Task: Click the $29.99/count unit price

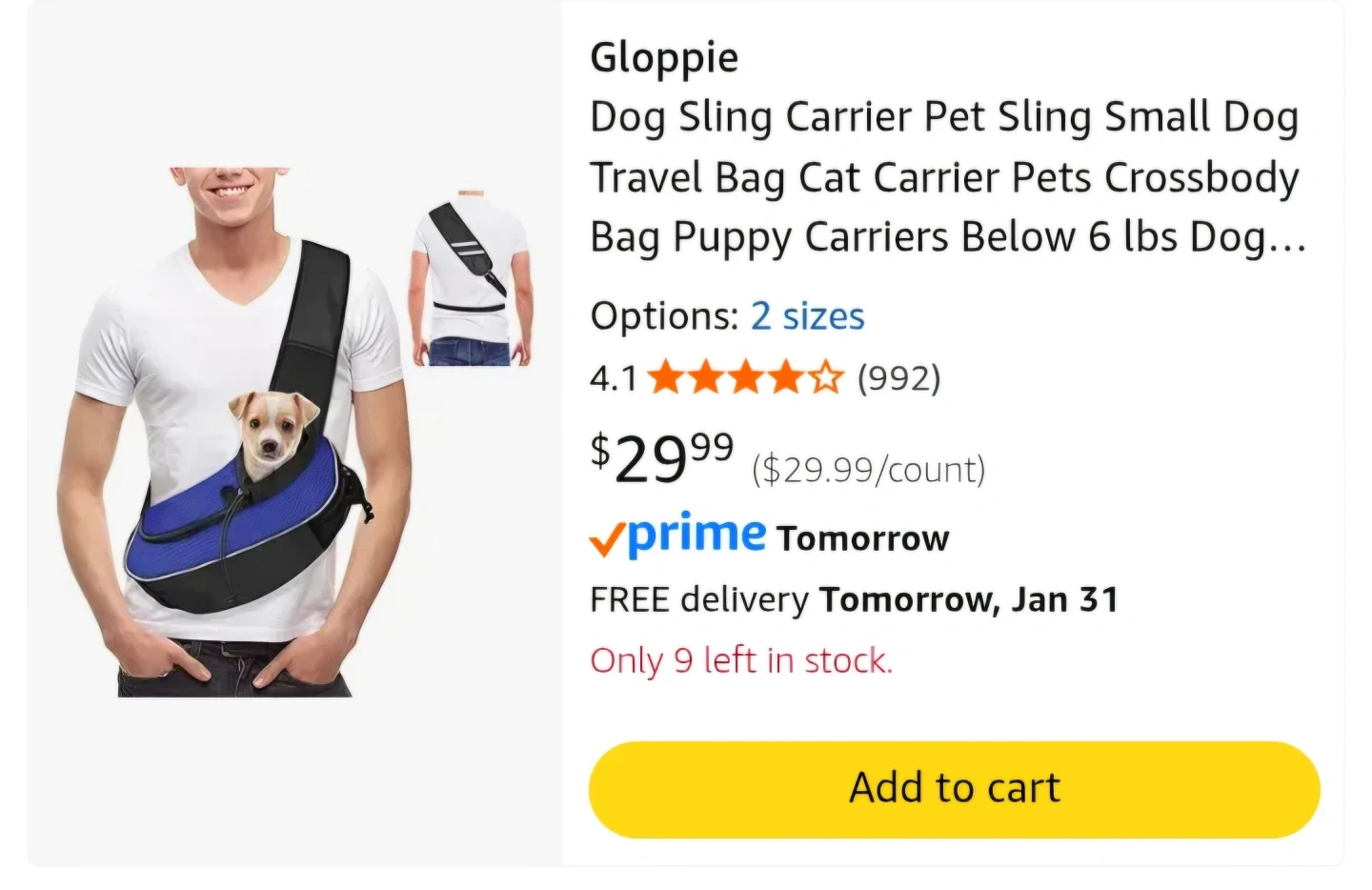Action: pos(868,470)
